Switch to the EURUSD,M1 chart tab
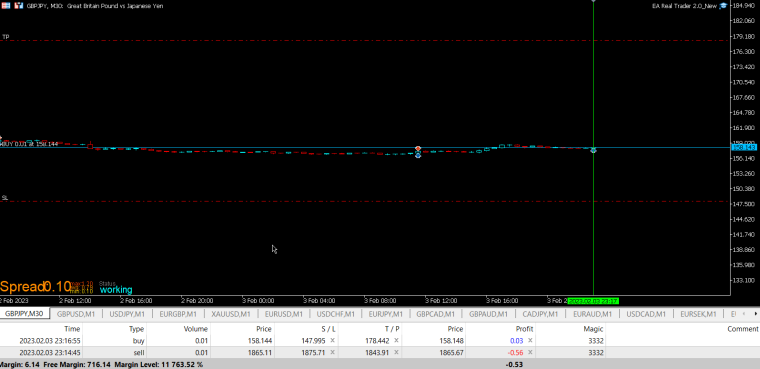The image size is (760, 369). [x=284, y=314]
